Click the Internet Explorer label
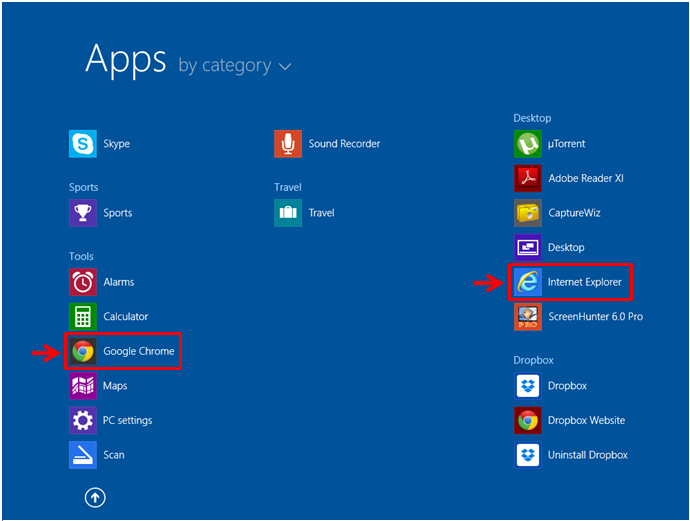690x521 pixels. (585, 282)
